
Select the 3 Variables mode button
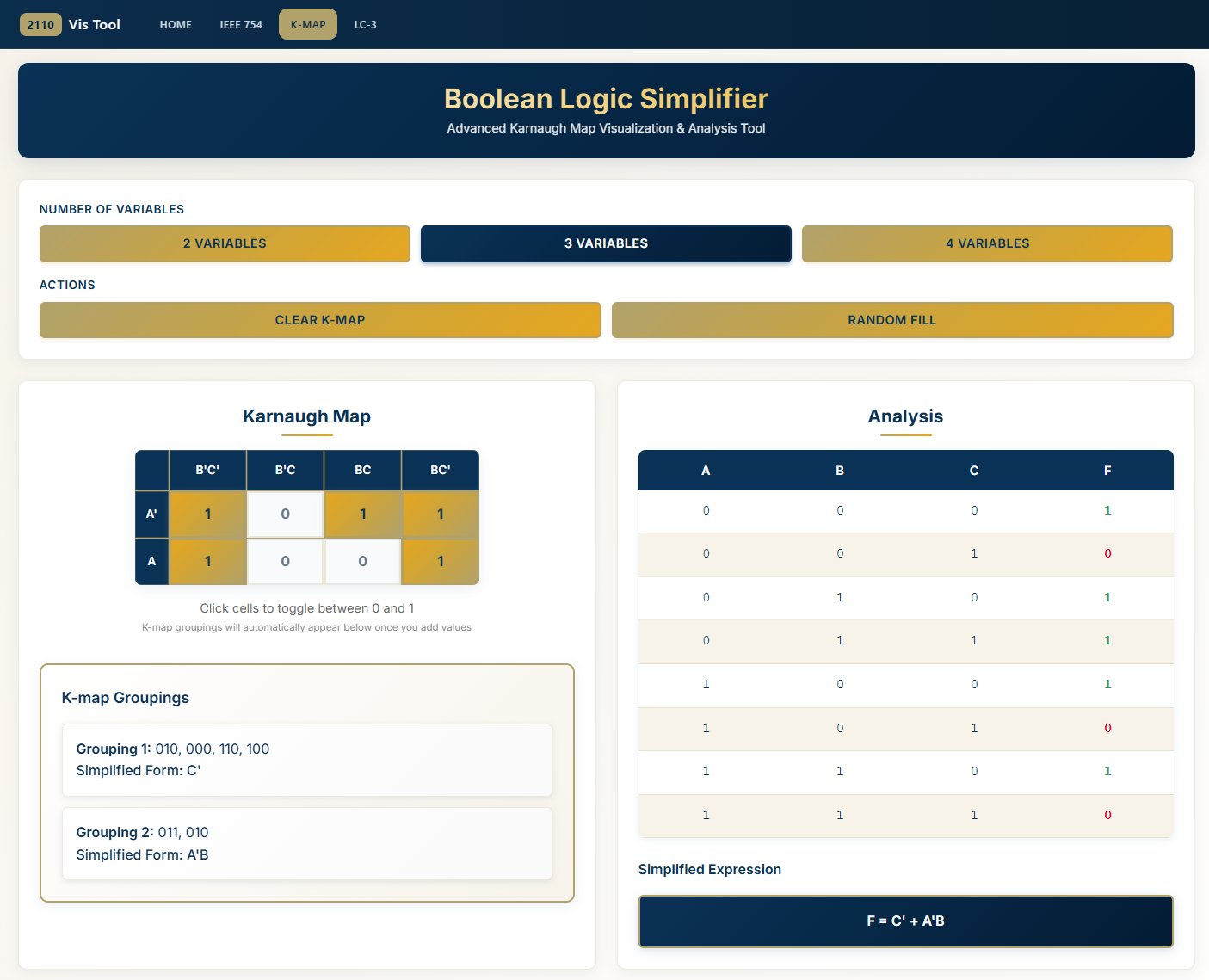(606, 243)
